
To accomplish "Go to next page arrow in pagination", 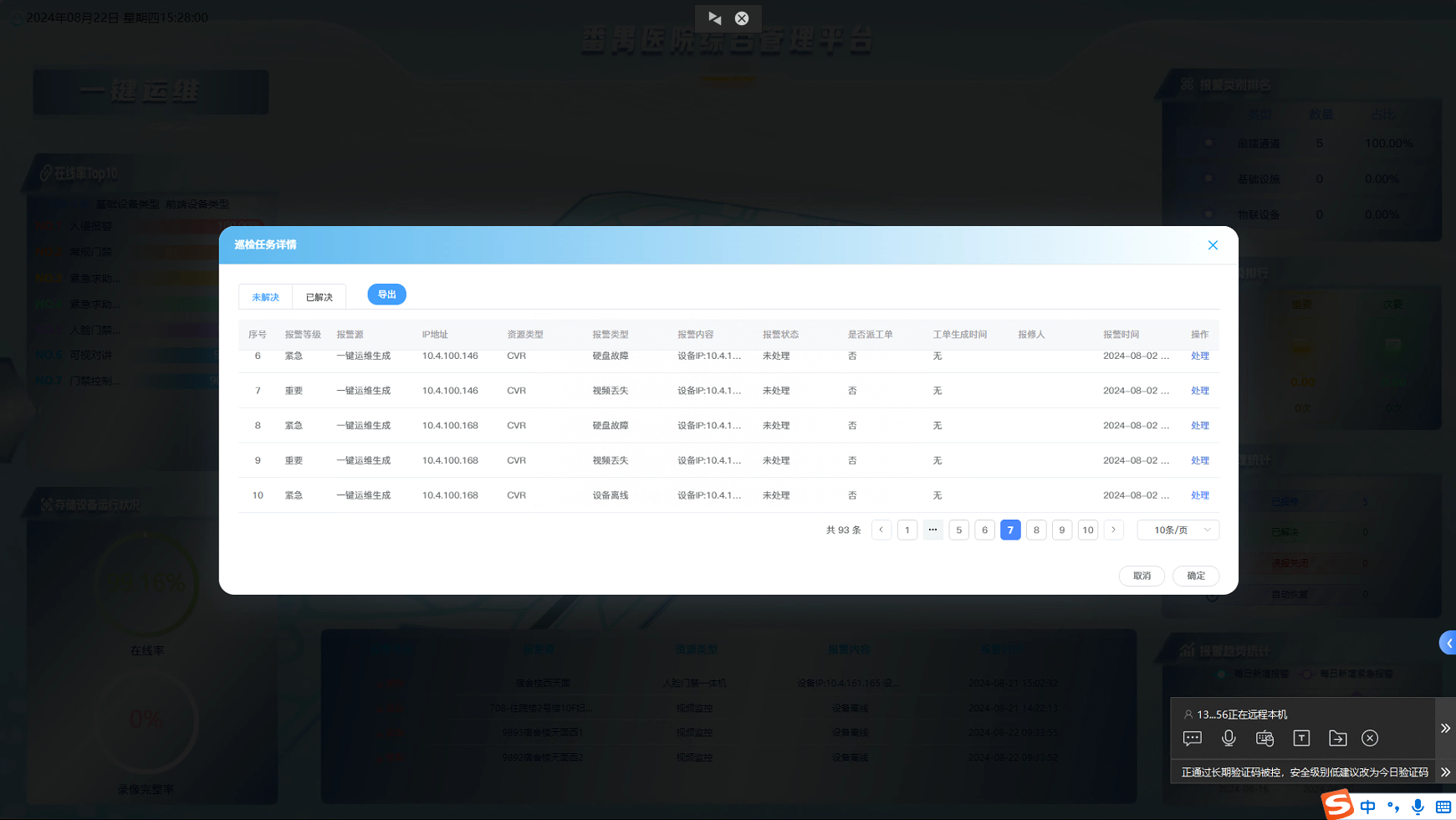I will (x=1113, y=530).
